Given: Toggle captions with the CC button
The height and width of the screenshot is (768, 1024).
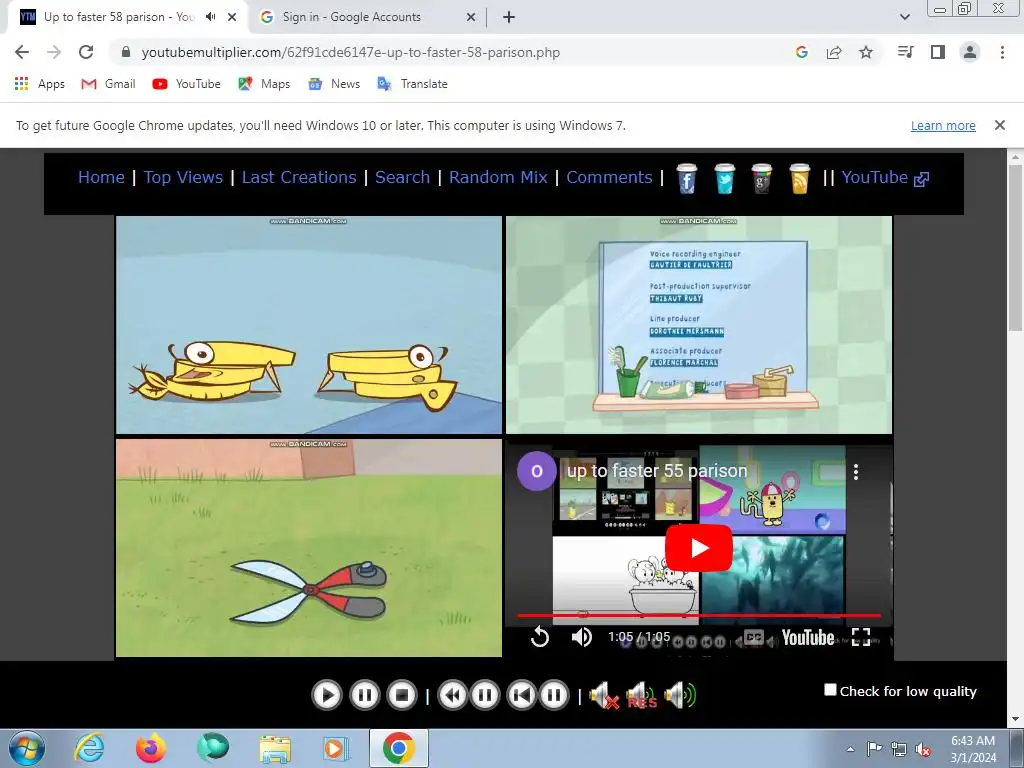Looking at the screenshot, I should [754, 637].
